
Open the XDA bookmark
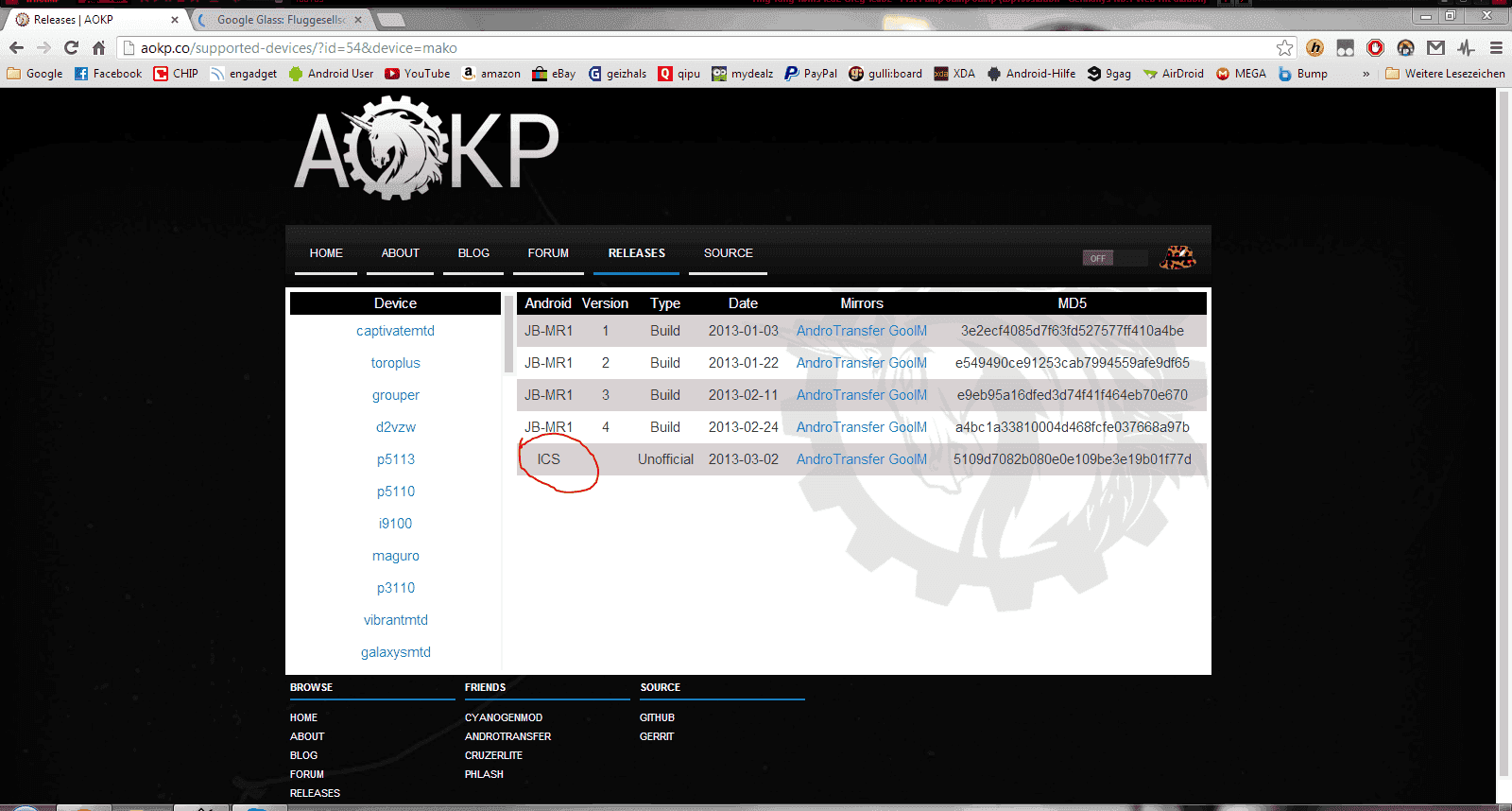[954, 74]
